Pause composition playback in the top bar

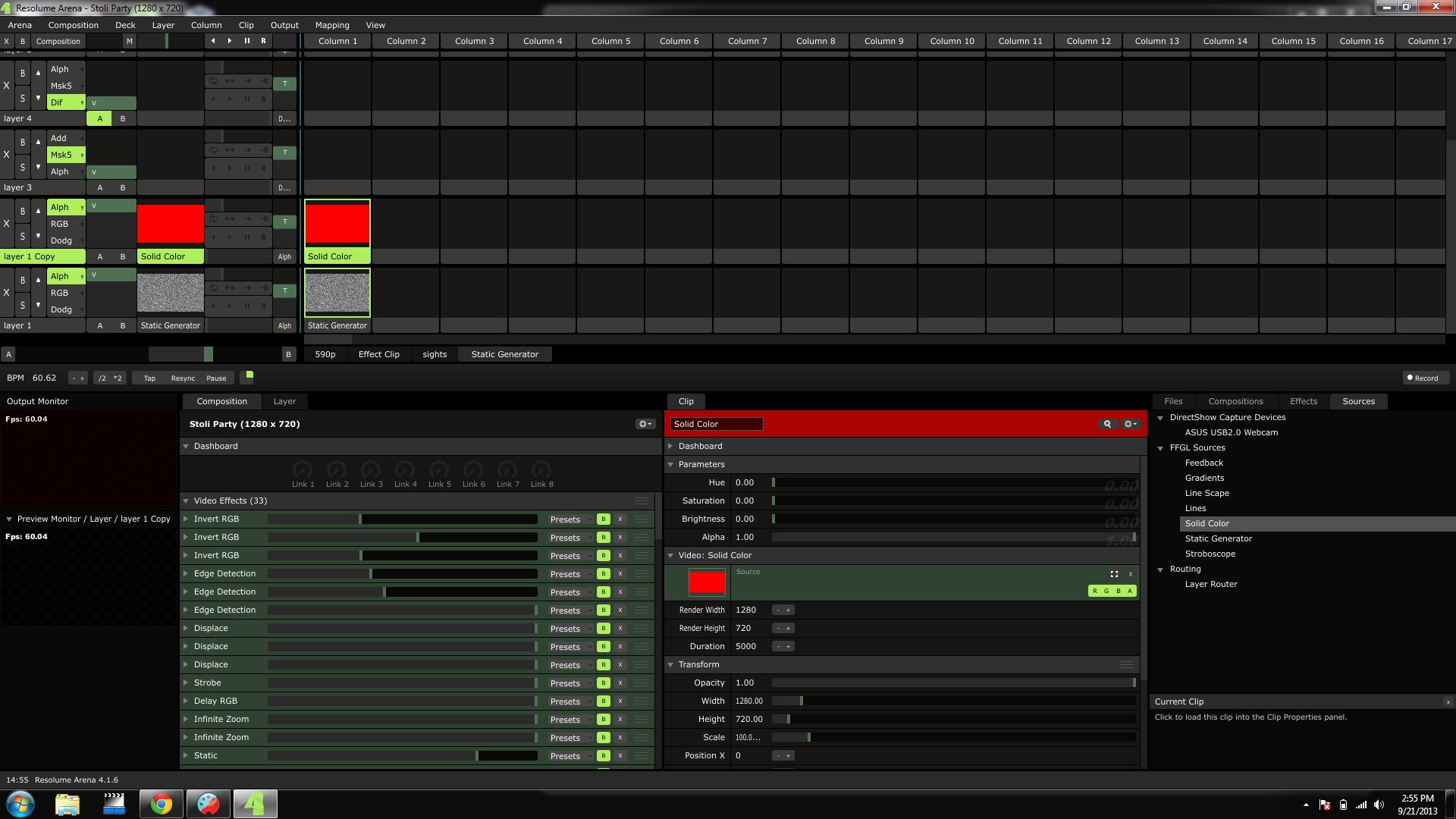[x=246, y=41]
